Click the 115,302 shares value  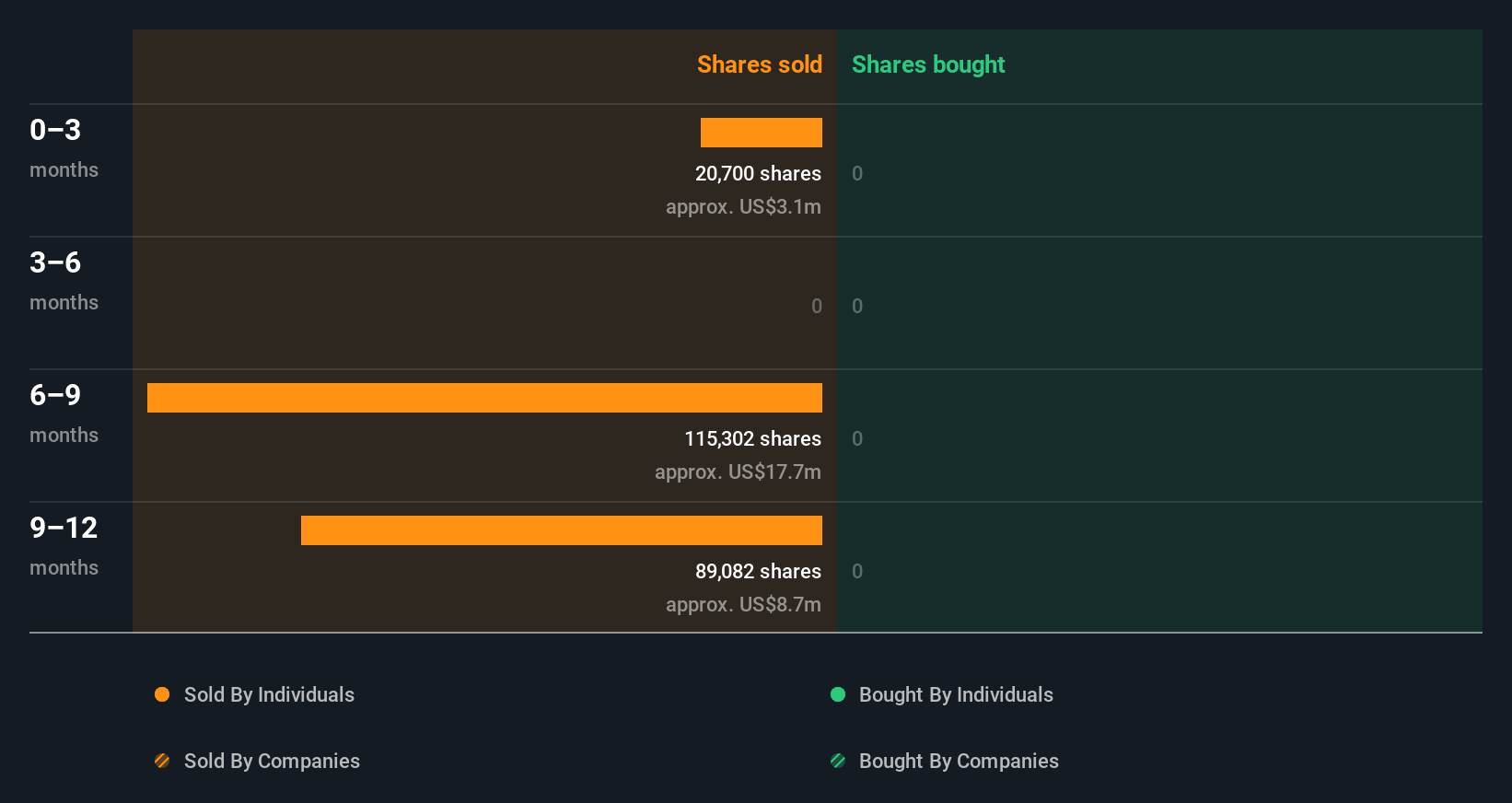coord(752,438)
